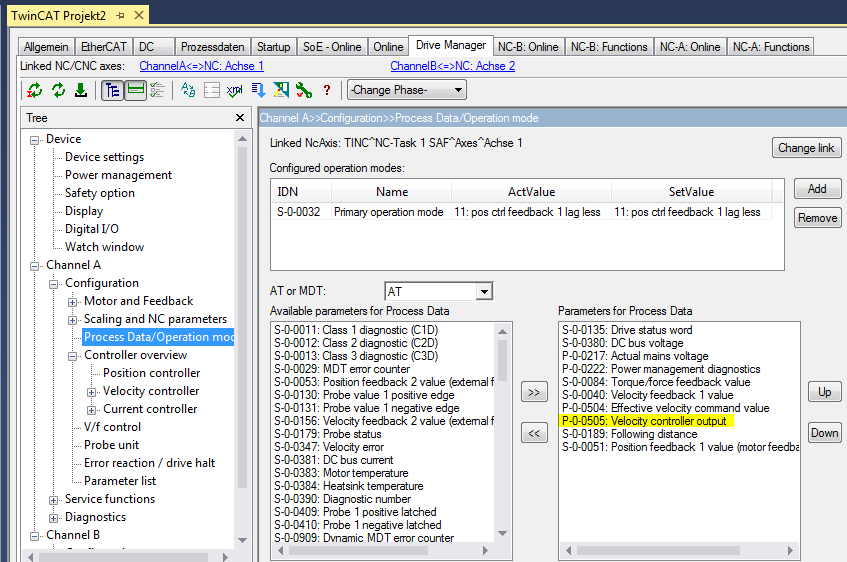Screen dimensions: 847x562
Task: Expand the Velocity controller node
Action: [x=91, y=392]
